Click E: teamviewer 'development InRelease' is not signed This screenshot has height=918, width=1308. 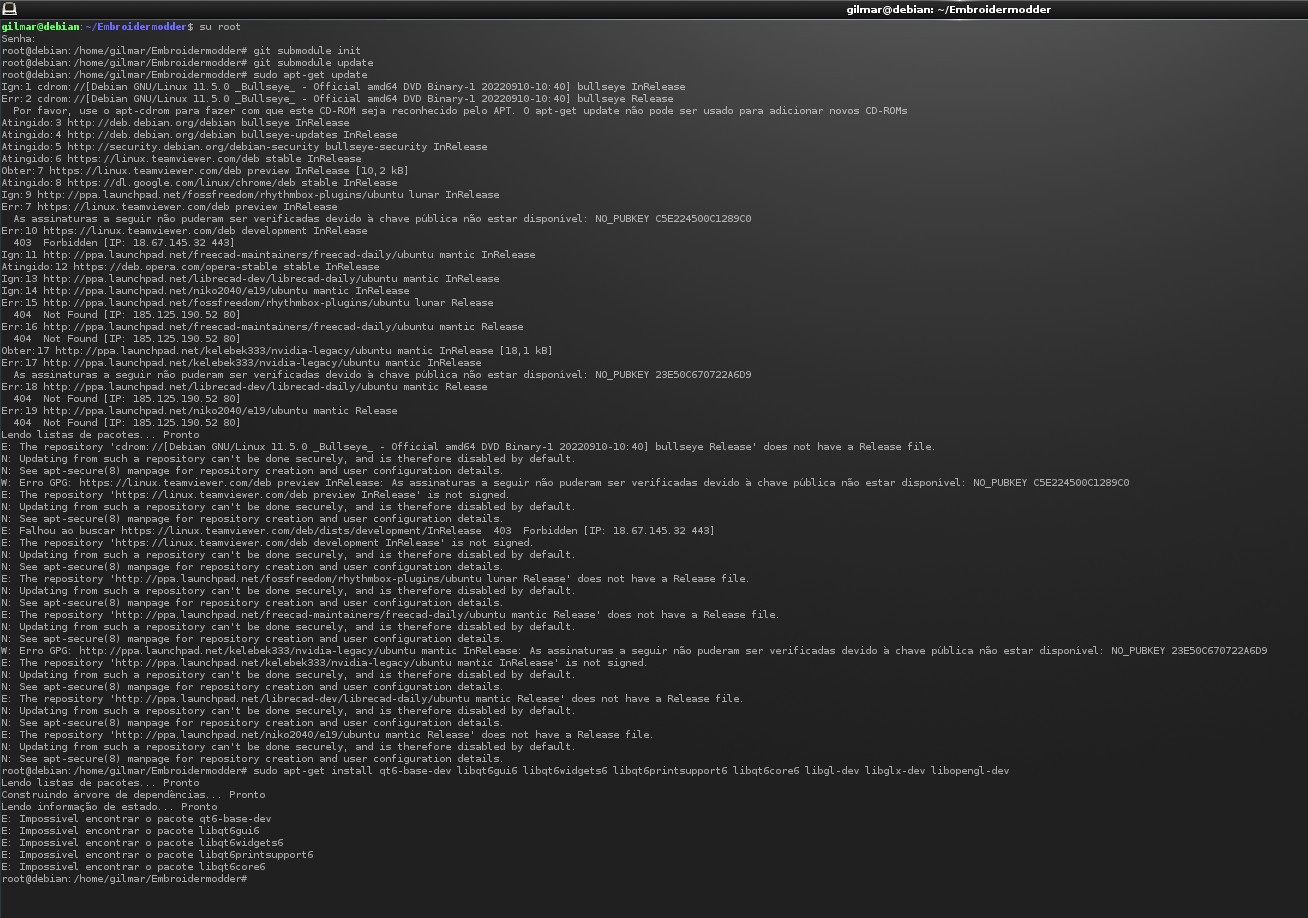[267, 543]
